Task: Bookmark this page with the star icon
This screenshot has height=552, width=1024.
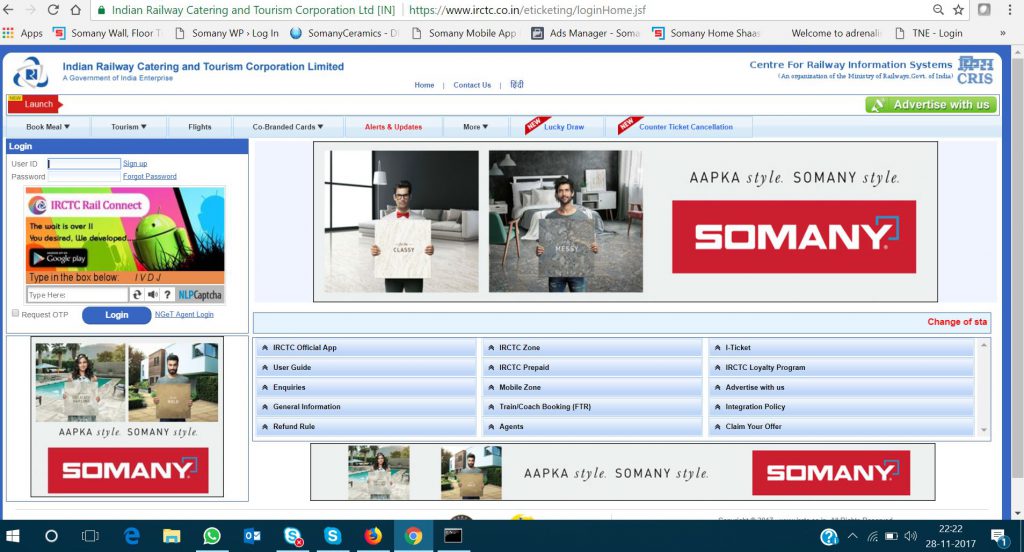Action: click(x=958, y=10)
